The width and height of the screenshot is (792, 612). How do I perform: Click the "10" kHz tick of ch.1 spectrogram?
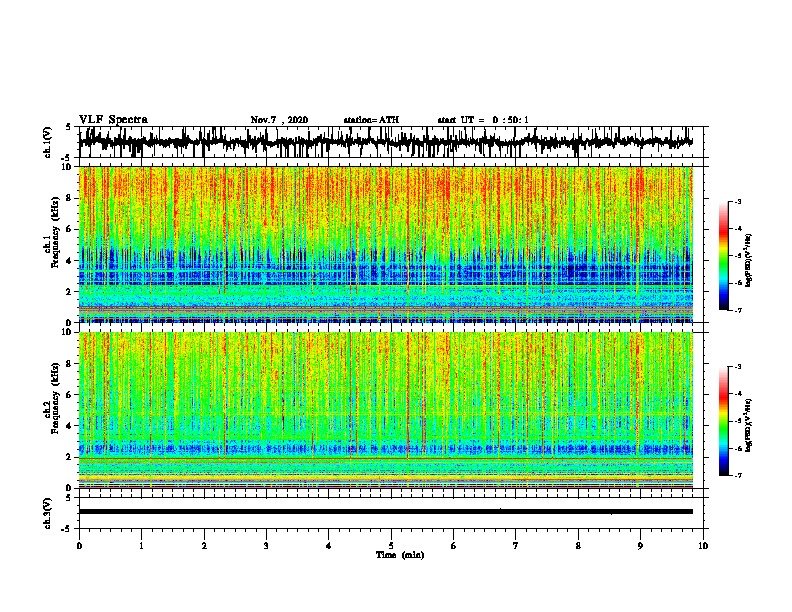[x=67, y=167]
